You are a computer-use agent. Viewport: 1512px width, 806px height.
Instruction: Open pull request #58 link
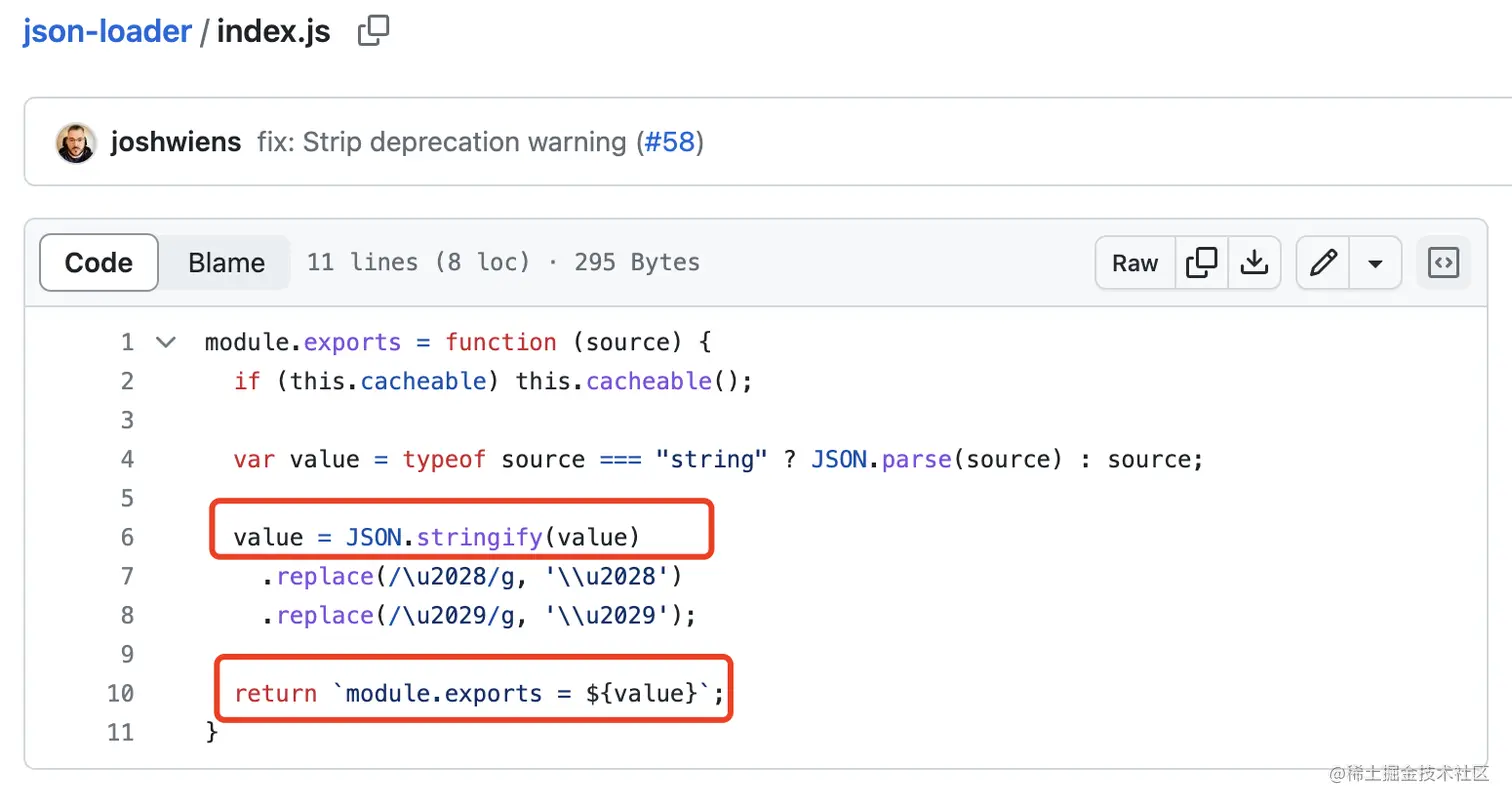669,143
